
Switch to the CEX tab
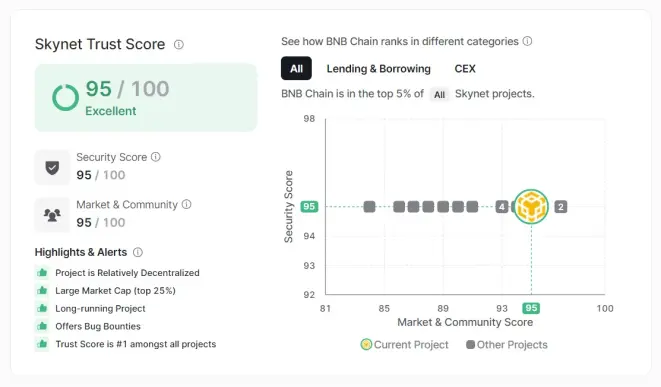465,69
